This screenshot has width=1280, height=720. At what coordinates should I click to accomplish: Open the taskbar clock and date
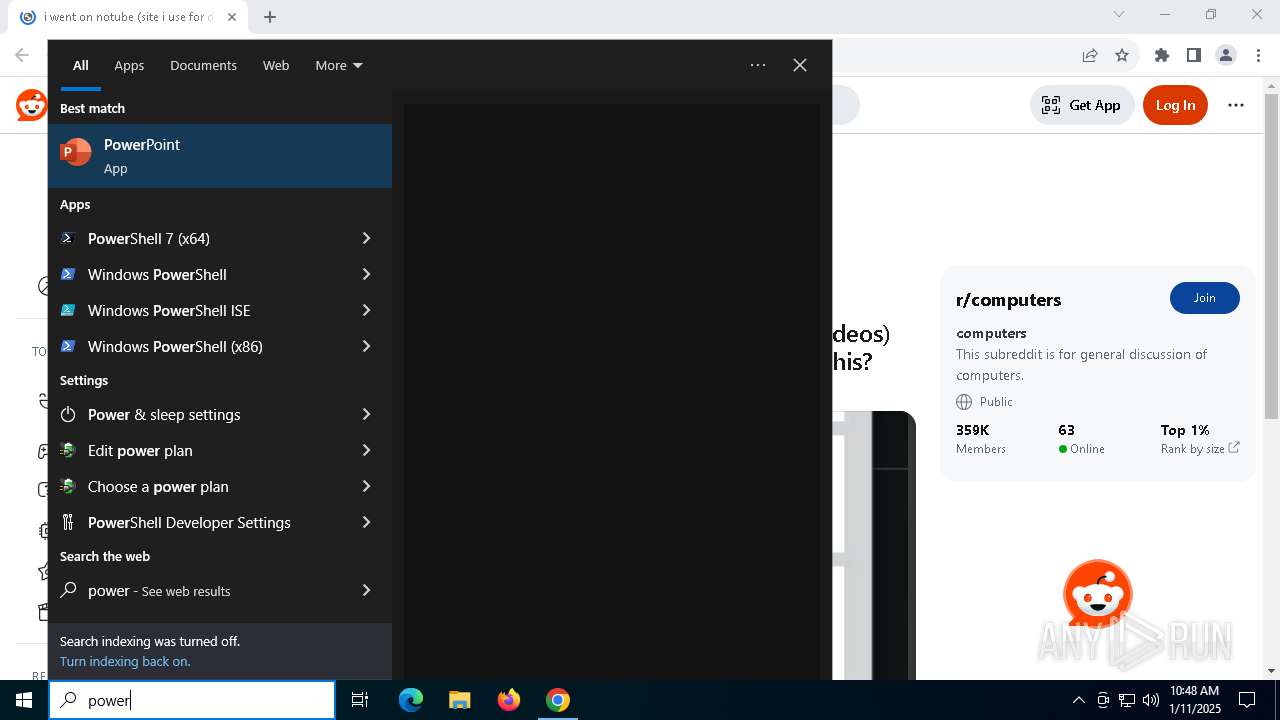(1194, 700)
